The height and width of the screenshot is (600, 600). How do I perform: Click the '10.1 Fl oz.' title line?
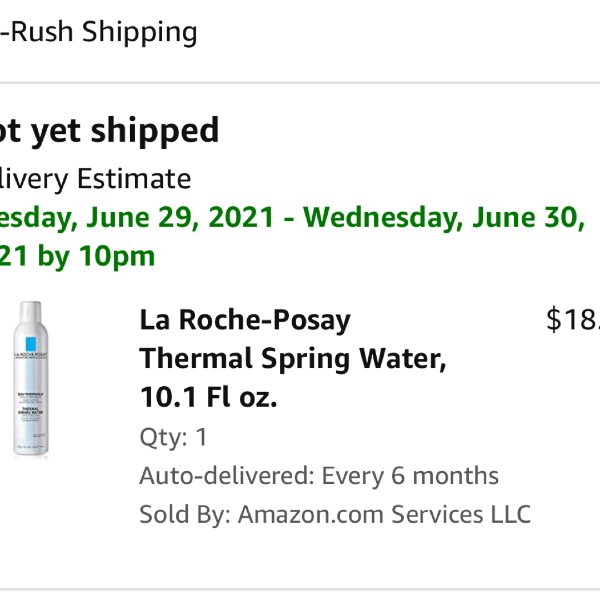[x=208, y=397]
